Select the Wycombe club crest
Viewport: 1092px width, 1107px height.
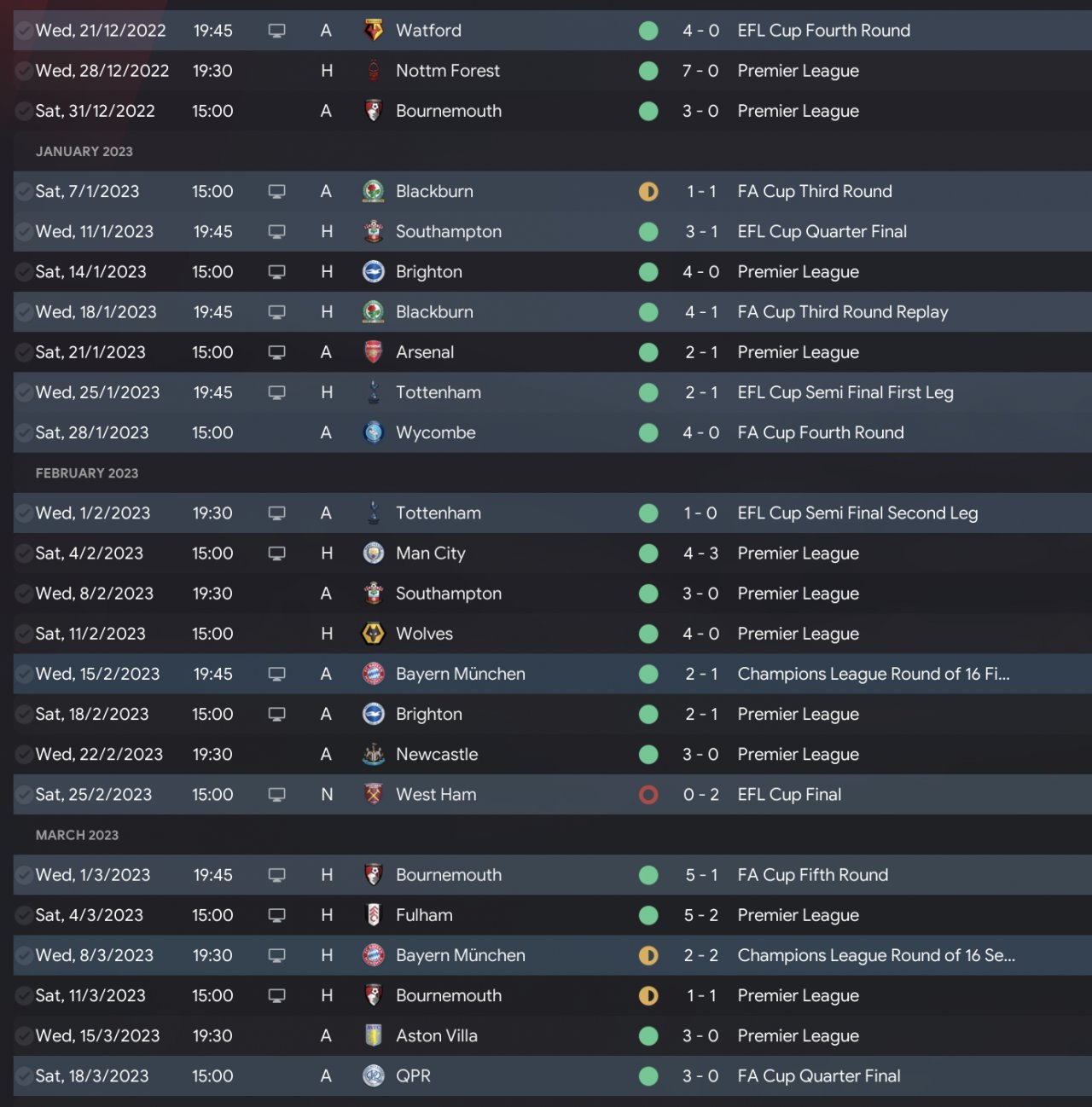tap(373, 433)
